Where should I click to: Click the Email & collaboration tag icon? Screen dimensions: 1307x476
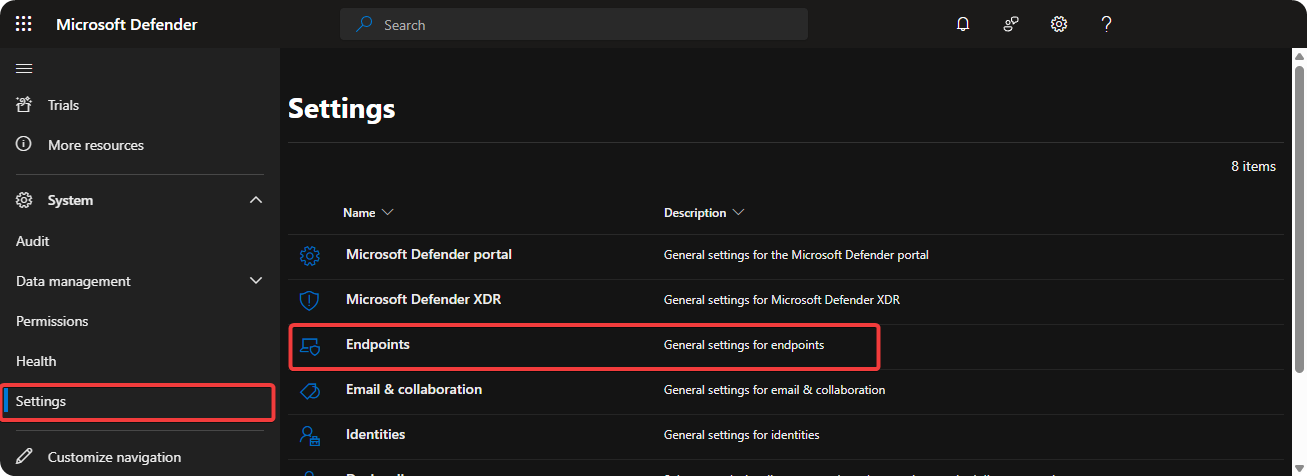click(x=310, y=390)
